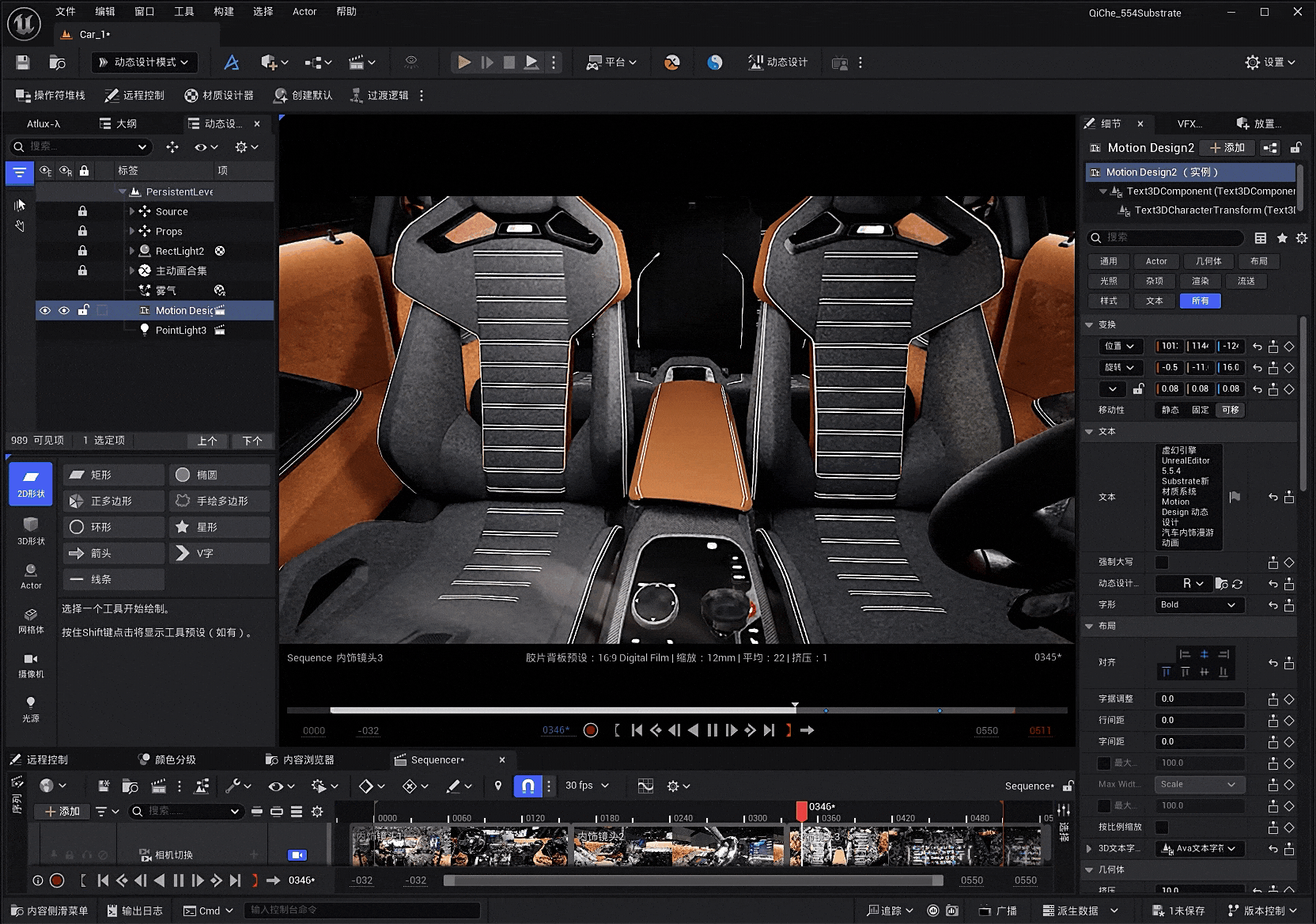The height and width of the screenshot is (924, 1316).
Task: Click the Sequencer bottom horizontal scrollbar
Action: pos(694,880)
